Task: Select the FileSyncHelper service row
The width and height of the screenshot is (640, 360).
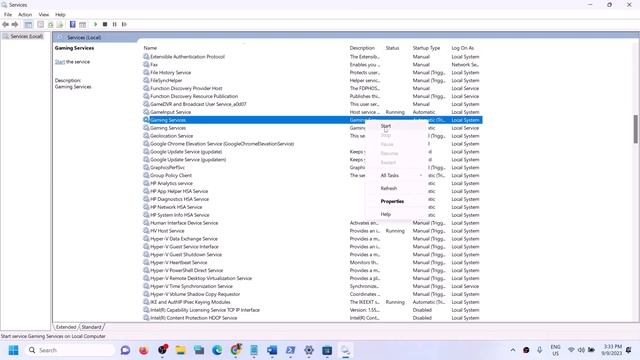Action: pyautogui.click(x=312, y=80)
